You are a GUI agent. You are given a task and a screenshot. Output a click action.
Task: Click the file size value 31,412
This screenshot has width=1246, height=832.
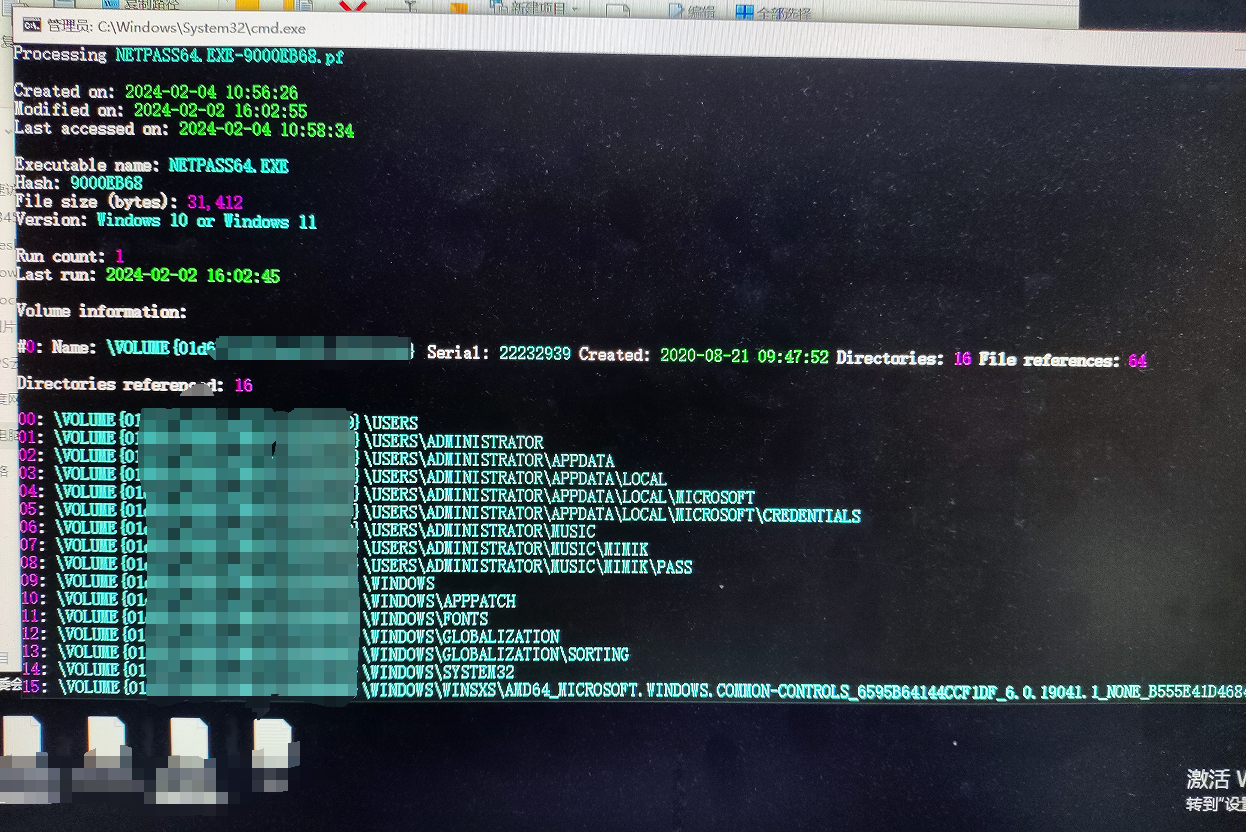pos(215,203)
